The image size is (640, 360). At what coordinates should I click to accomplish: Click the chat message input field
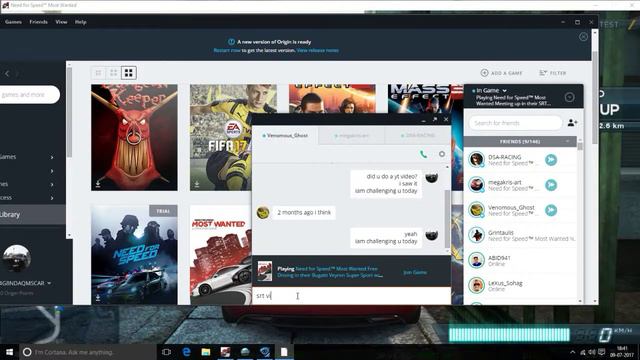(x=351, y=296)
